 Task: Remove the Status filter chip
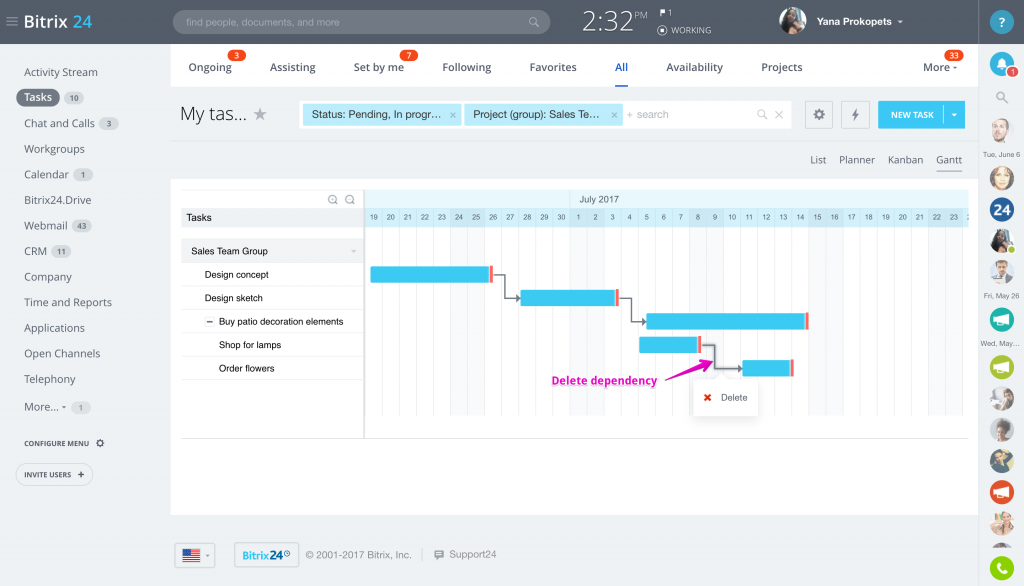point(453,115)
